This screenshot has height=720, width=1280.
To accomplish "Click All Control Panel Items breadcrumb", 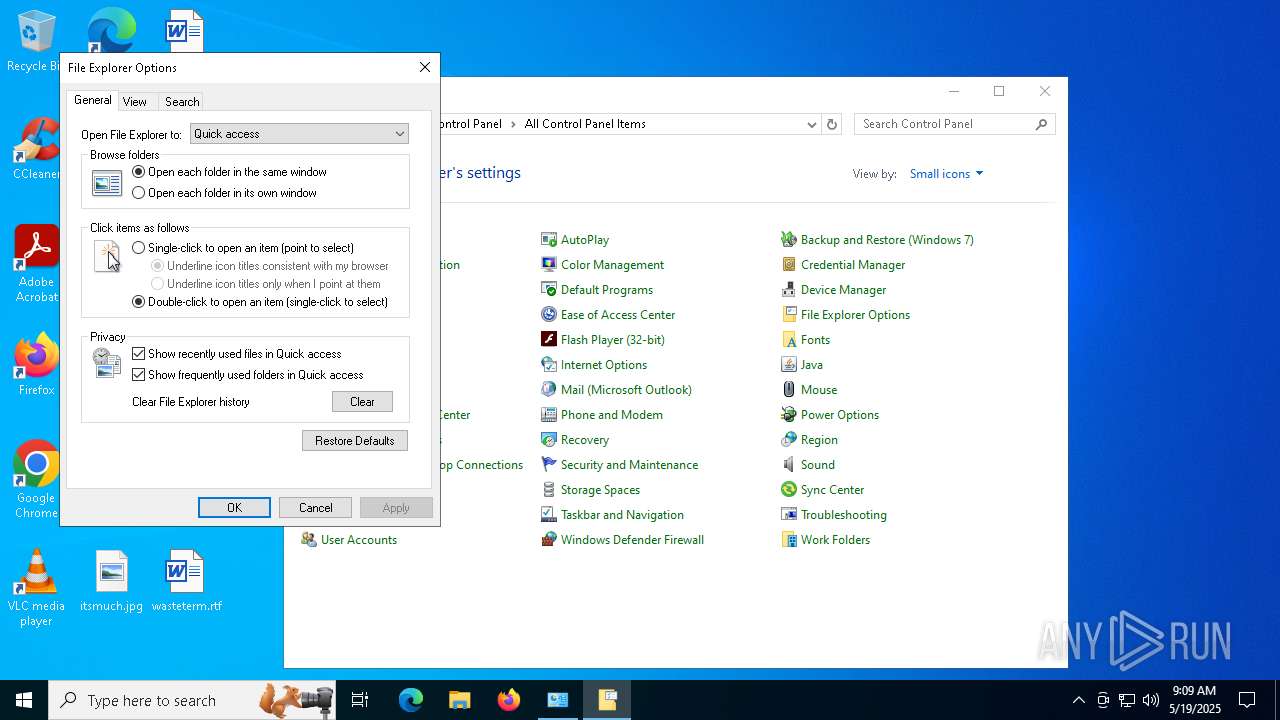I will 585,124.
